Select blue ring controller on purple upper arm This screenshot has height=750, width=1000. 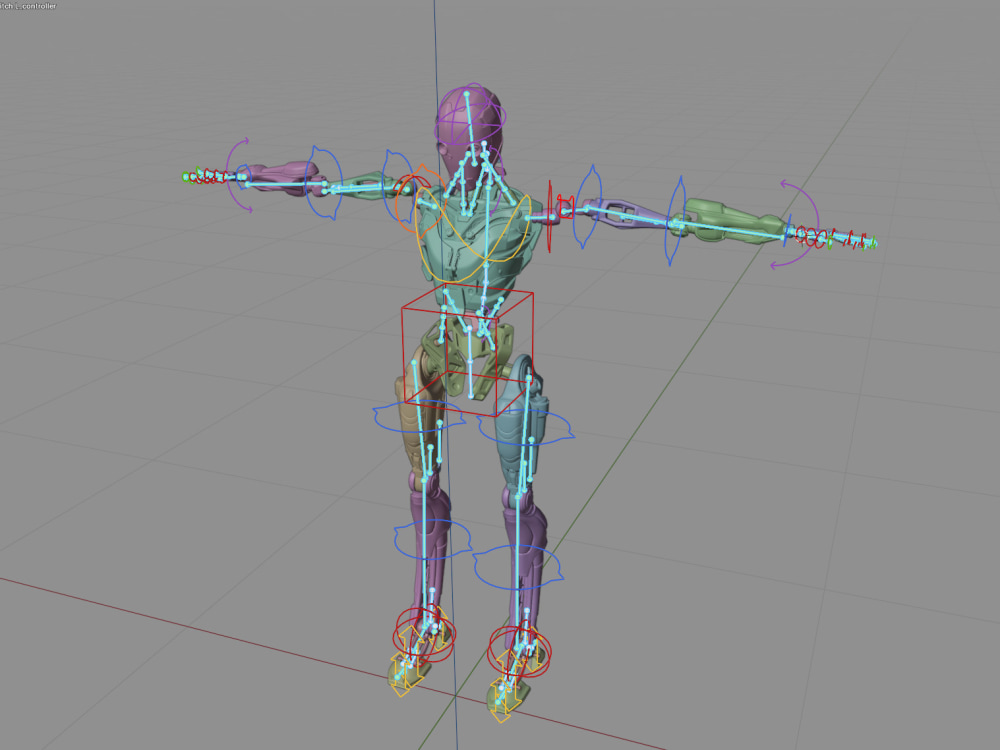click(x=587, y=205)
